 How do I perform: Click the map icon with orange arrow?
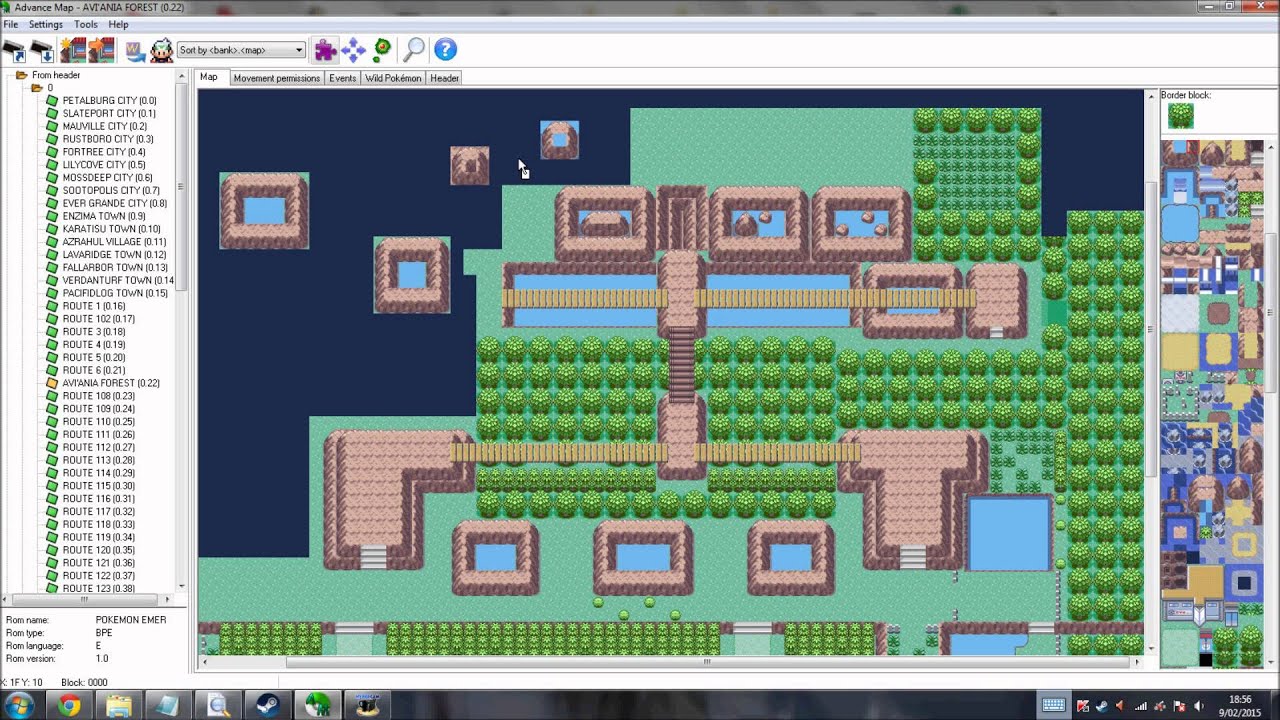101,49
